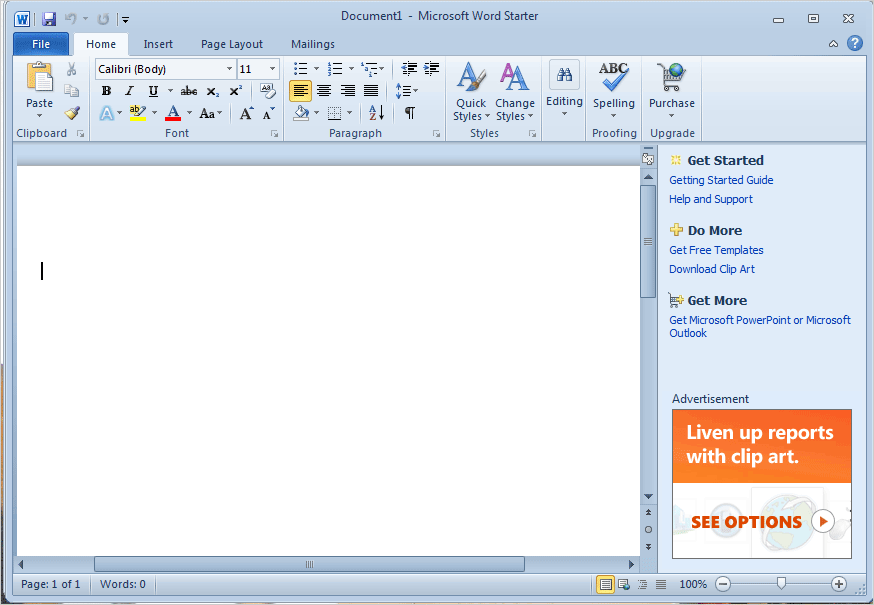This screenshot has height=605, width=874.
Task: Cut selection with the scissors icon
Action: click(x=71, y=69)
